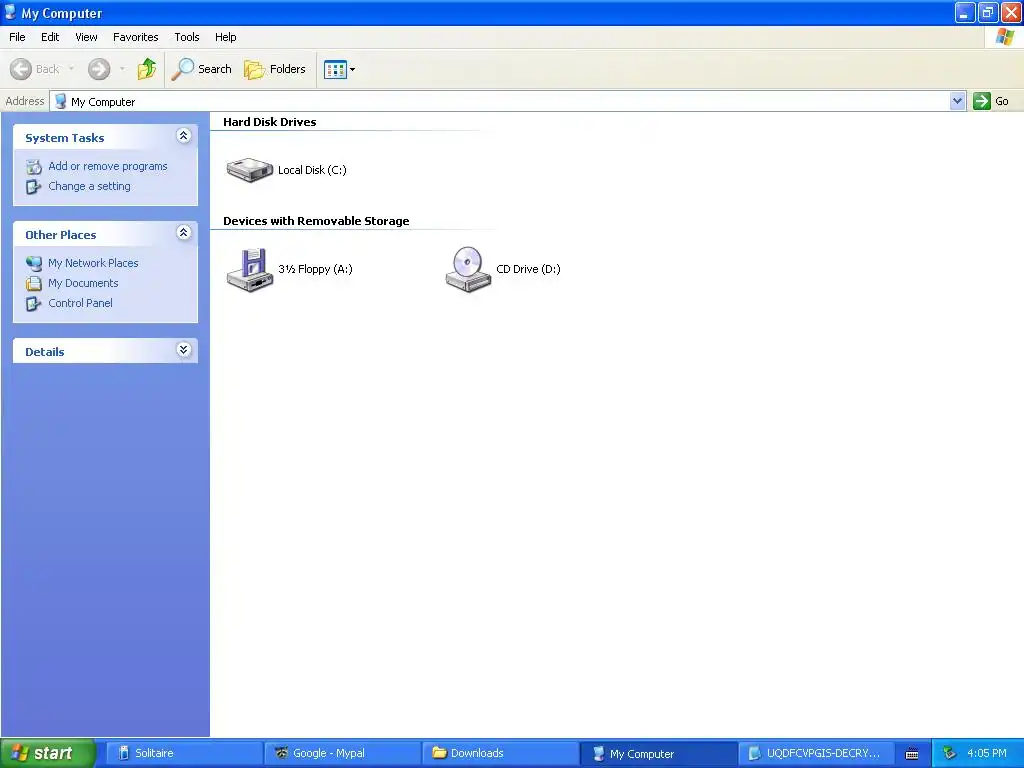Click the Change a setting icon
Screen dimensions: 1024x768
click(x=34, y=187)
